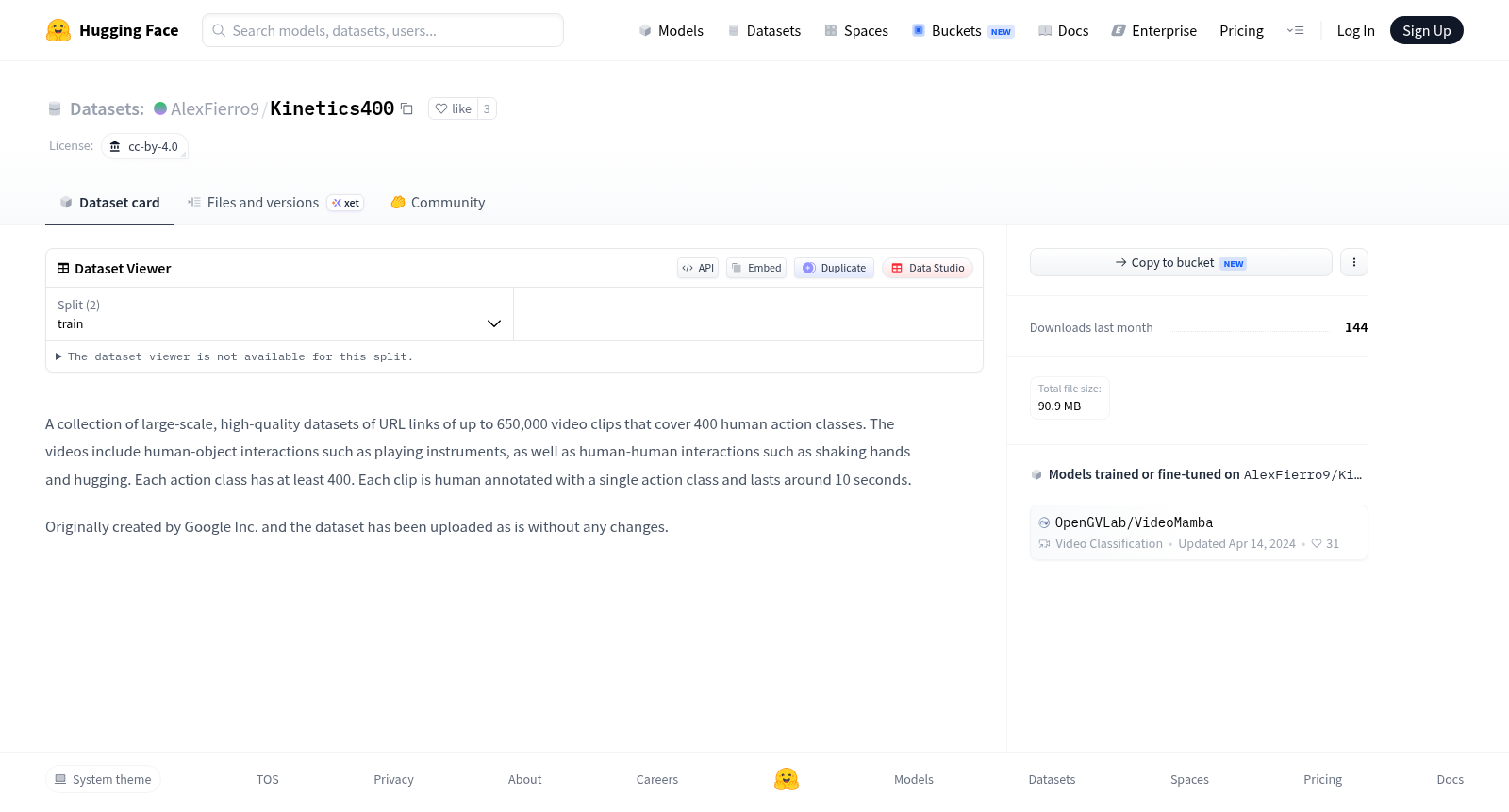The width and height of the screenshot is (1509, 812).
Task: Click Copy to bucket button
Action: [1181, 262]
